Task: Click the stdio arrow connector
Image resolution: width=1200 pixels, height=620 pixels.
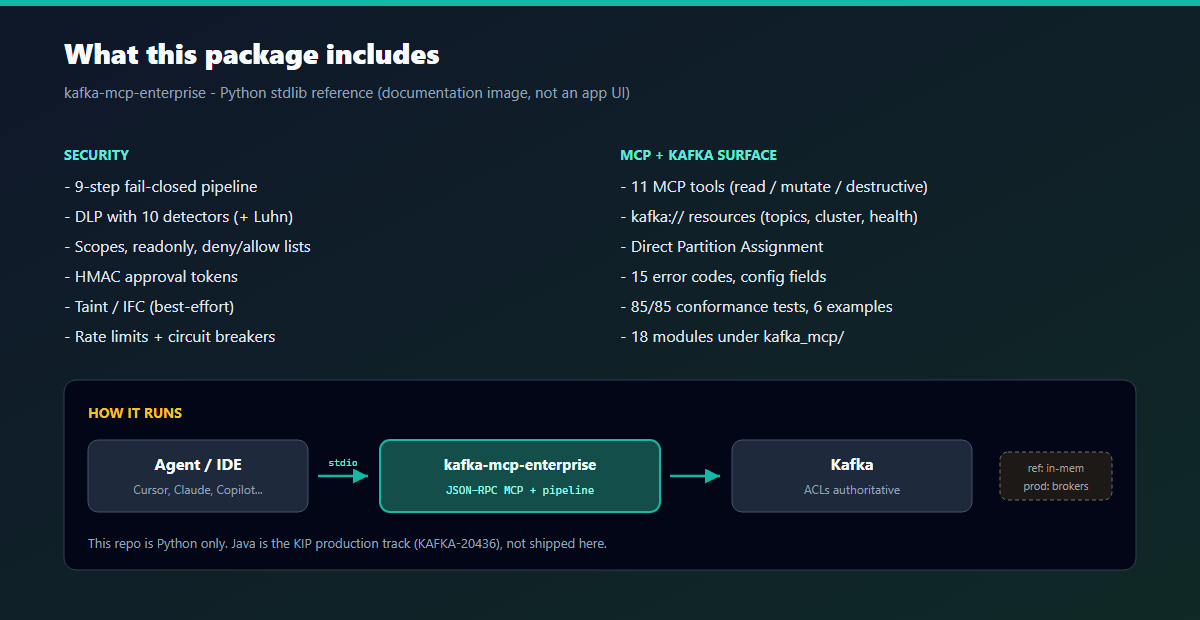Action: (343, 476)
